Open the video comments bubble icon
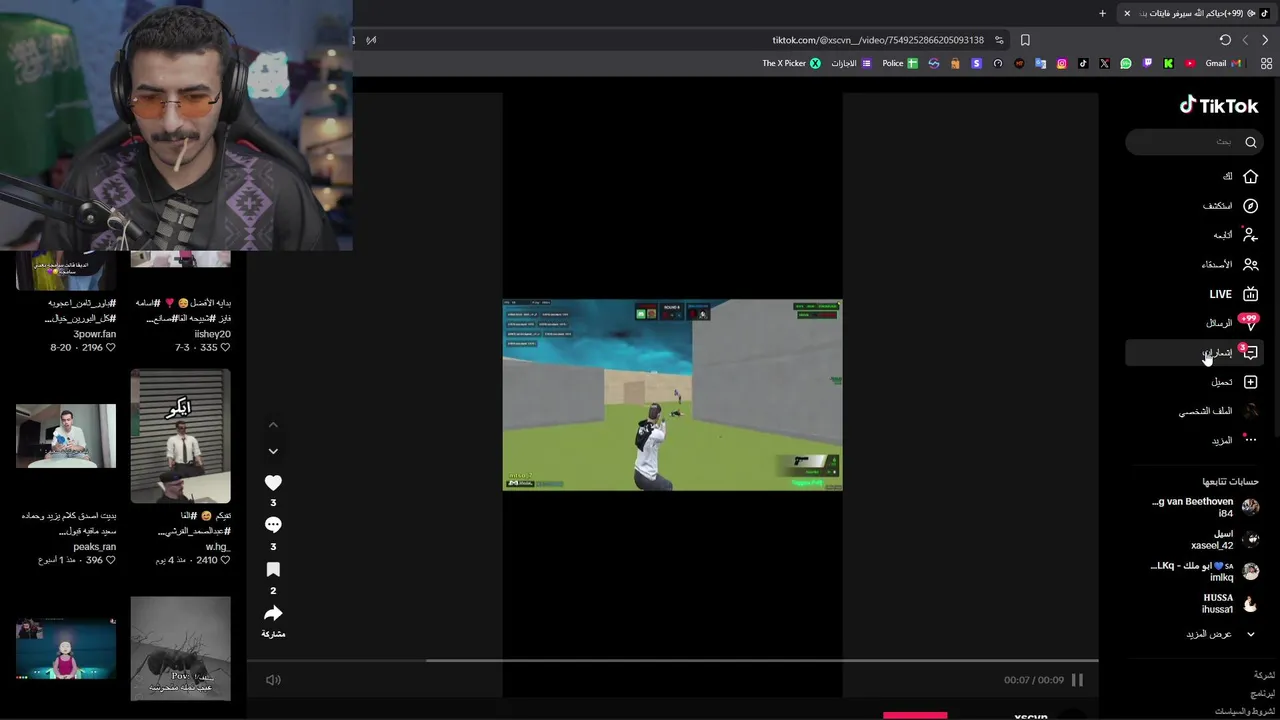Viewport: 1280px width, 720px height. [273, 525]
